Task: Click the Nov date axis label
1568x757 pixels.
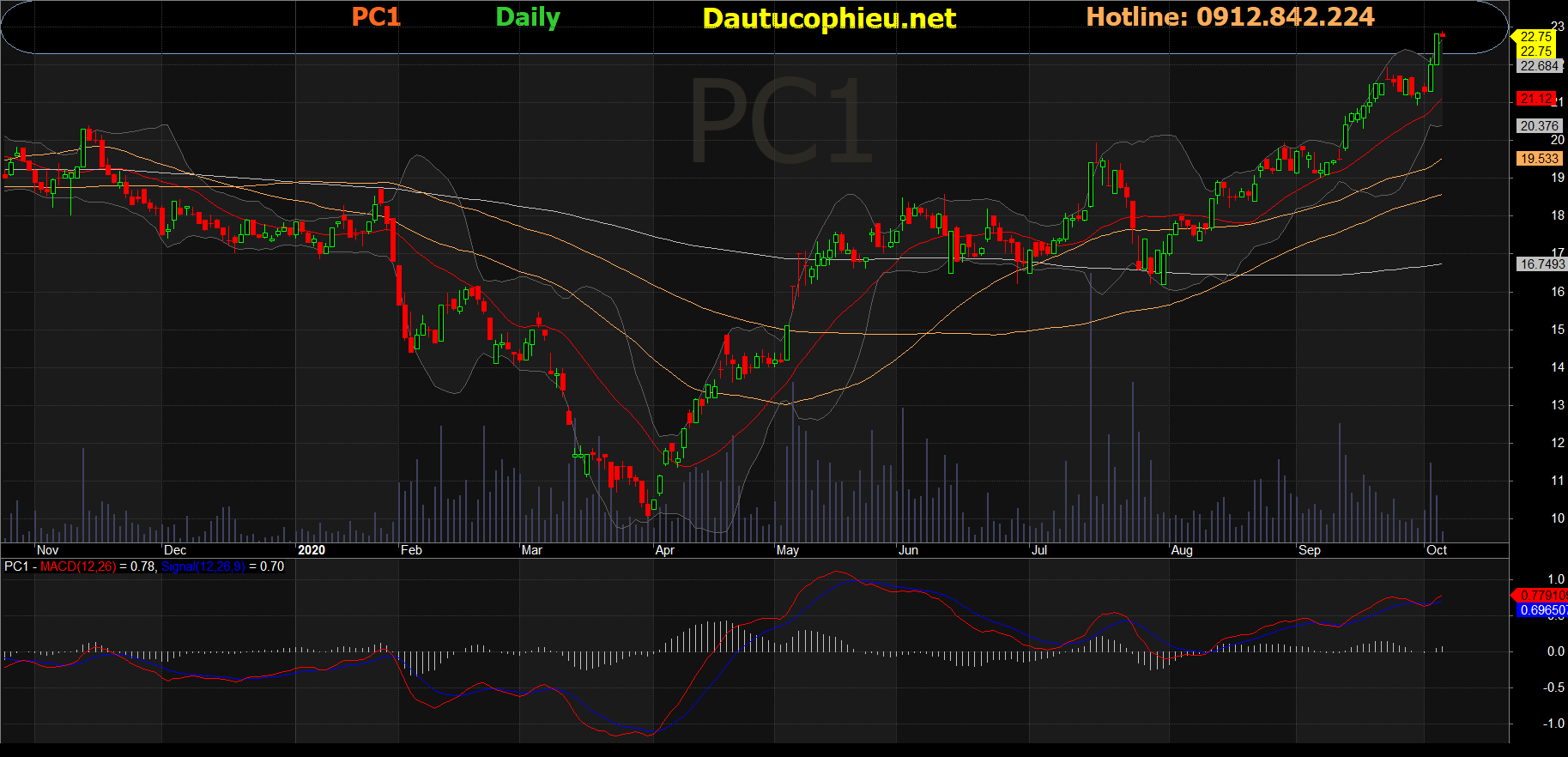Action: click(x=48, y=550)
